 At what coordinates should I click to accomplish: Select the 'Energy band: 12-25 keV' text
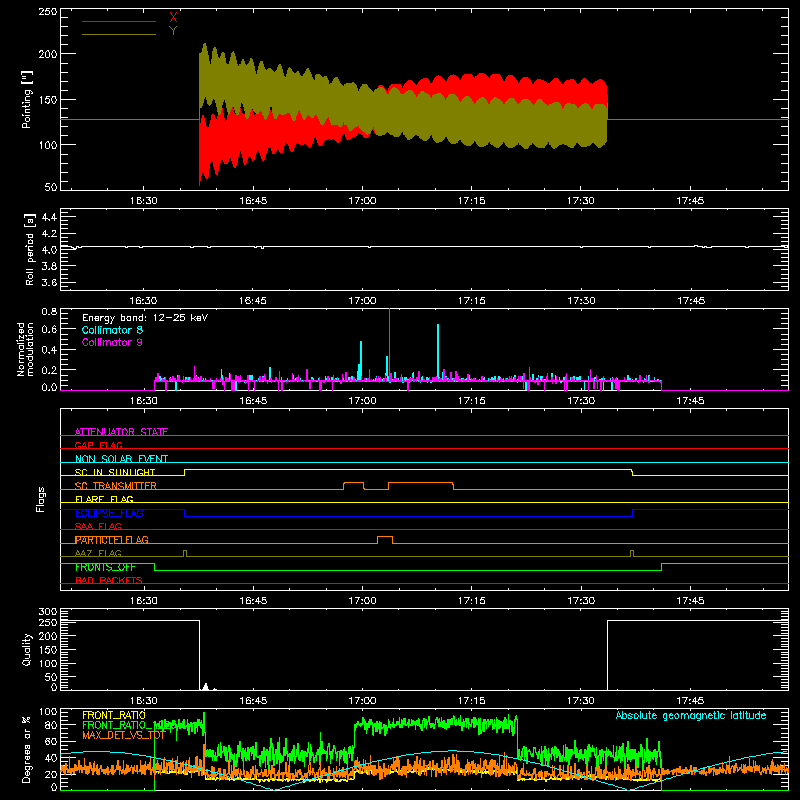145,318
